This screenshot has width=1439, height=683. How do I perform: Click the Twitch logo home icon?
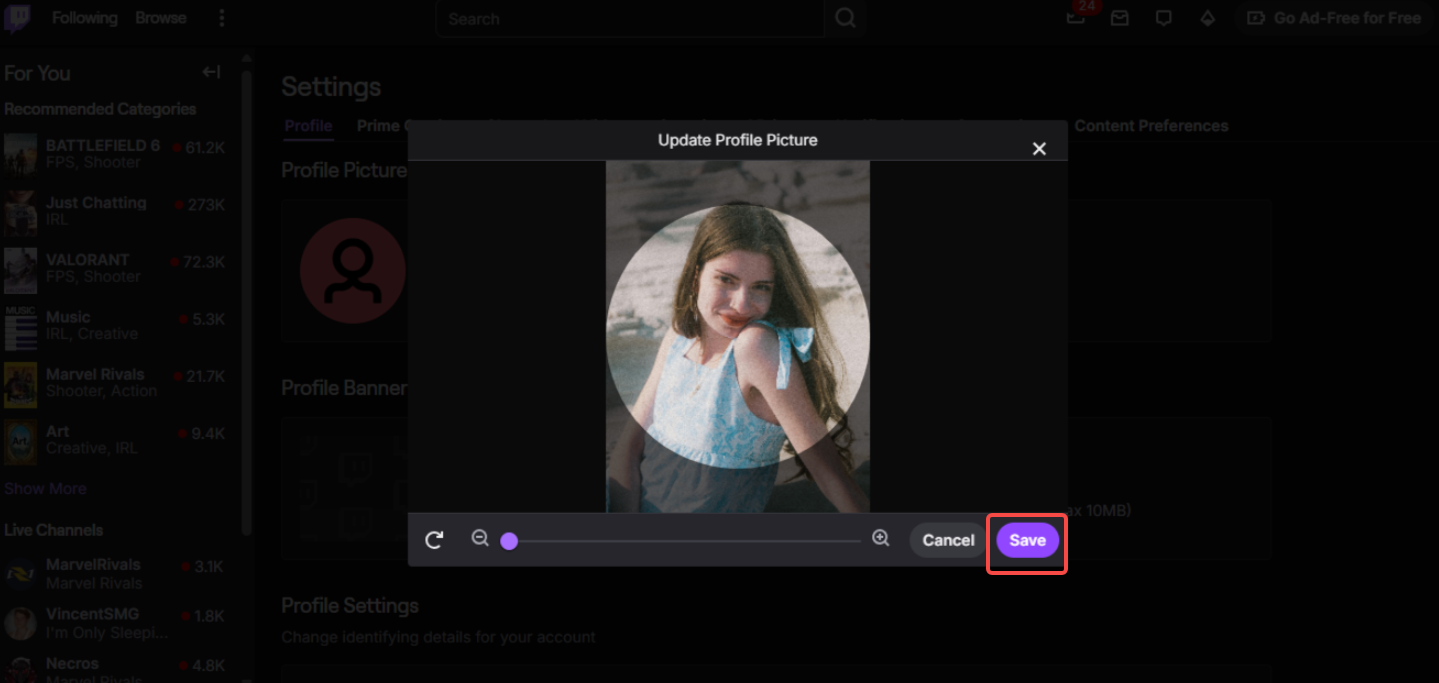[17, 18]
